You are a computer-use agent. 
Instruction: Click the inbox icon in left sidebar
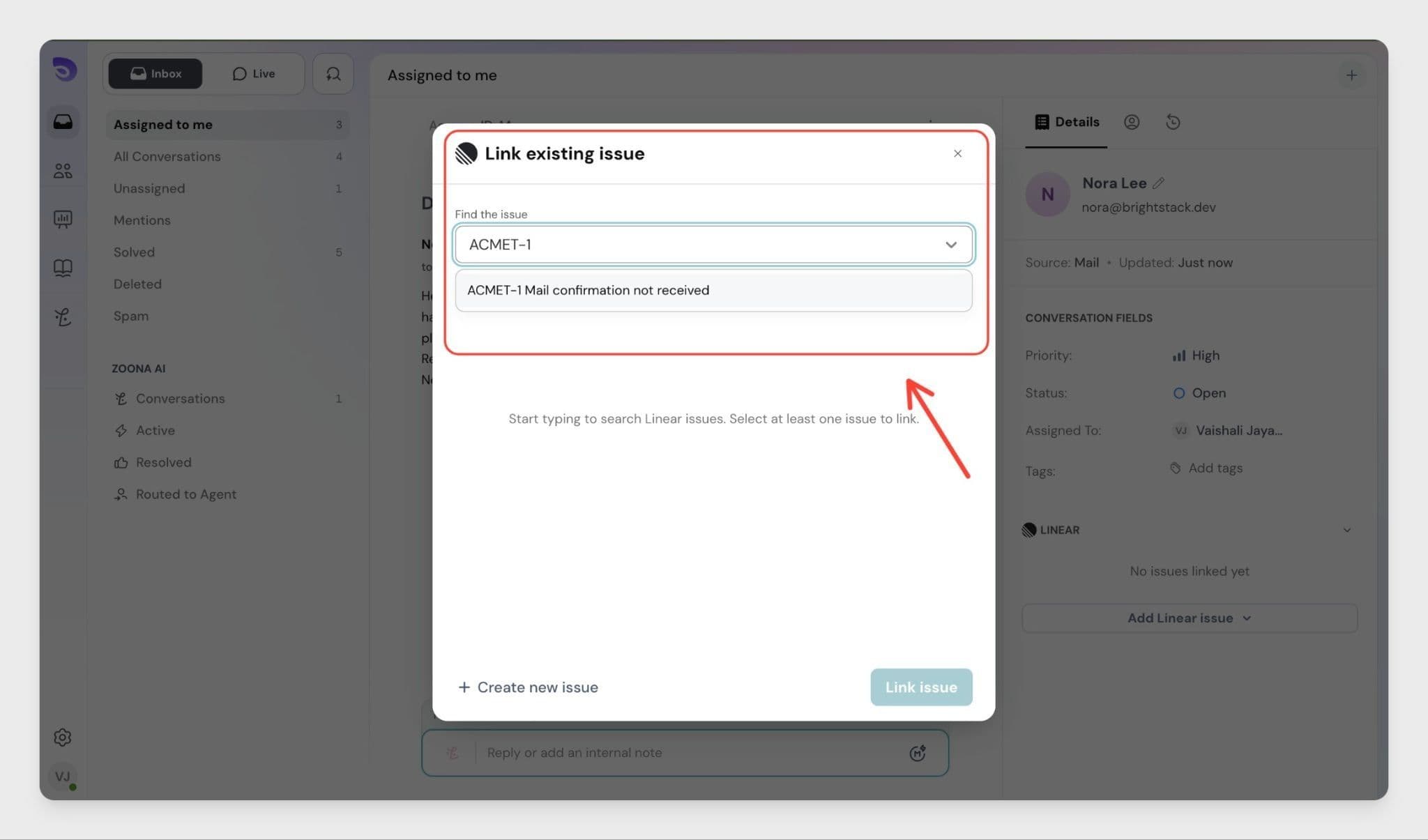point(63,122)
